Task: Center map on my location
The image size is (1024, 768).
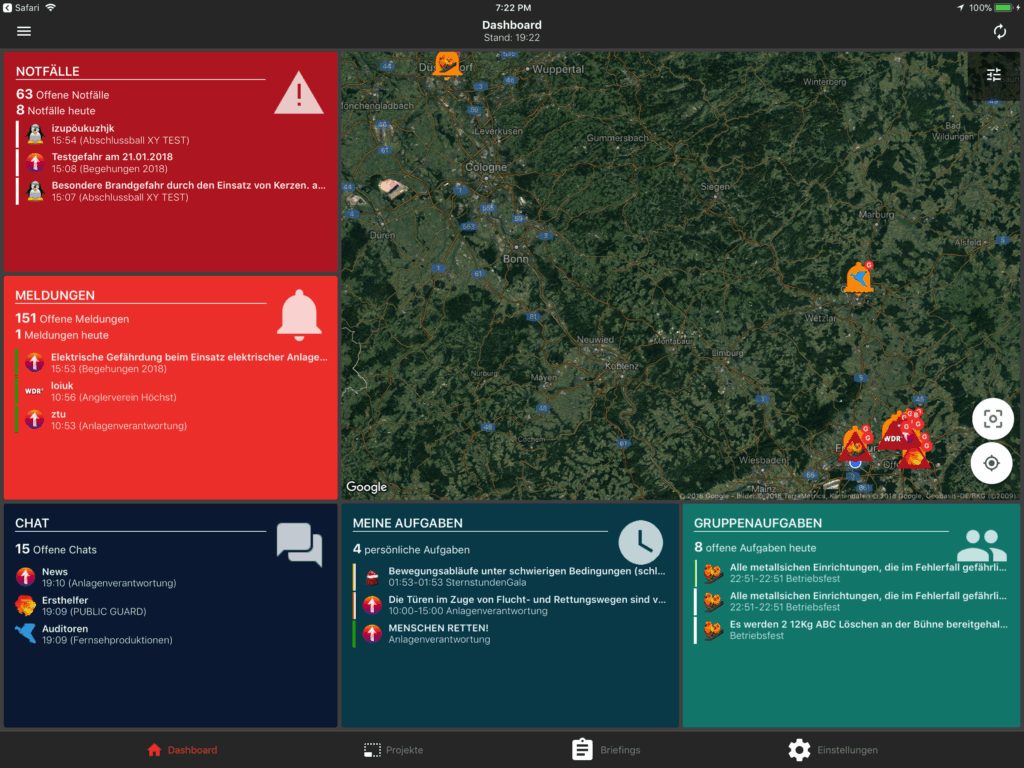Action: tap(991, 463)
